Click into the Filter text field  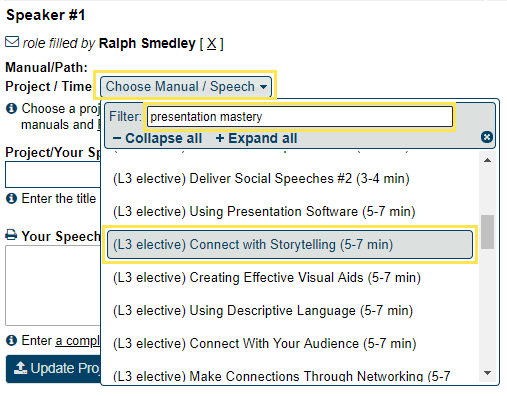click(300, 117)
